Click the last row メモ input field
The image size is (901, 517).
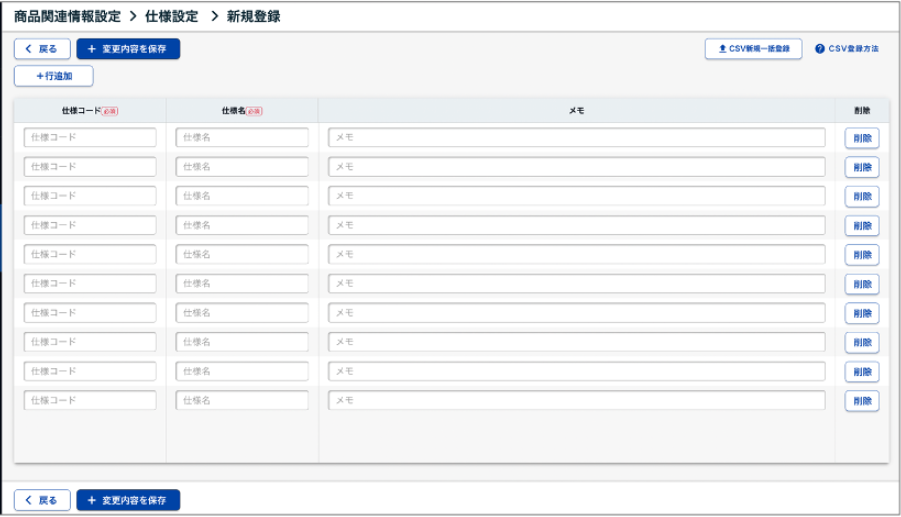coord(576,401)
